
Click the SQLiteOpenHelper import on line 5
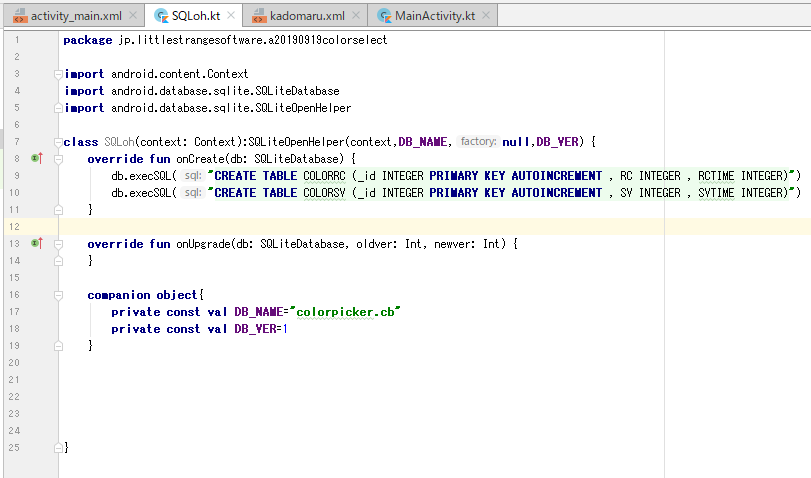(231, 108)
